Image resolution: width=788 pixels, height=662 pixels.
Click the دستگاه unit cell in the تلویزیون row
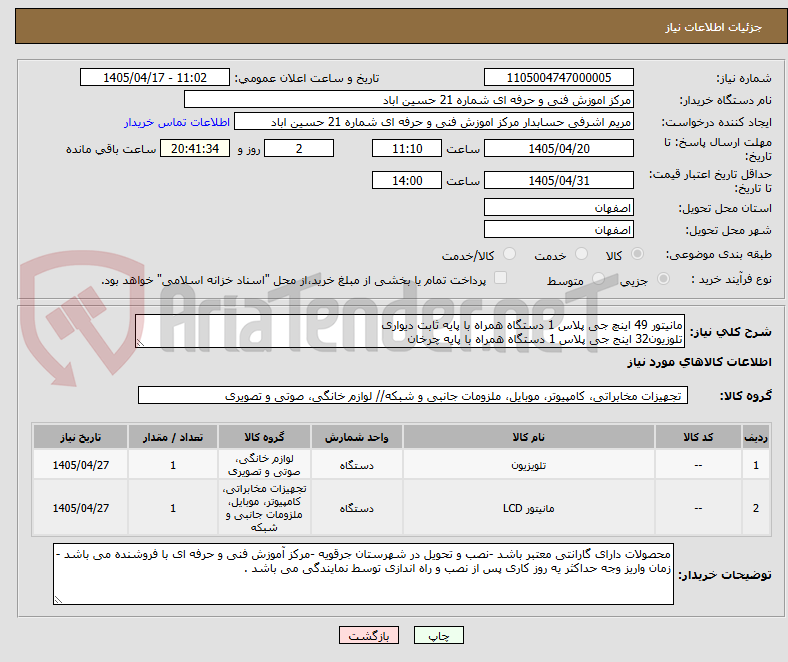(356, 465)
